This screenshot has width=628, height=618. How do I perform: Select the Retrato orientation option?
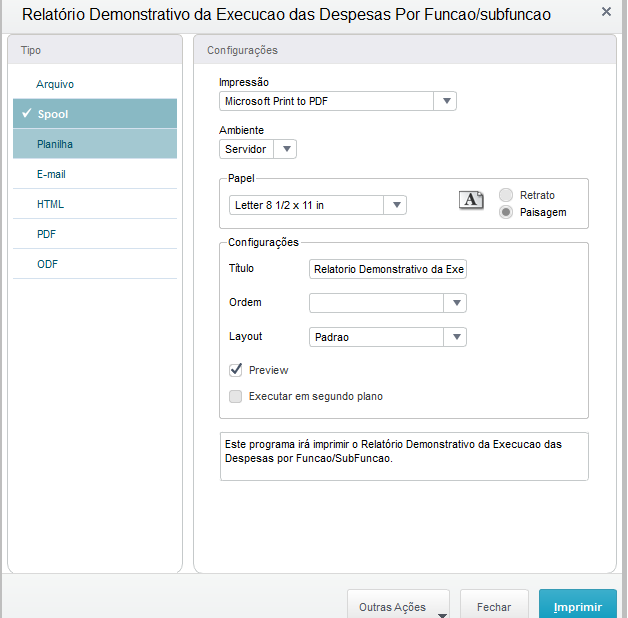pyautogui.click(x=507, y=195)
